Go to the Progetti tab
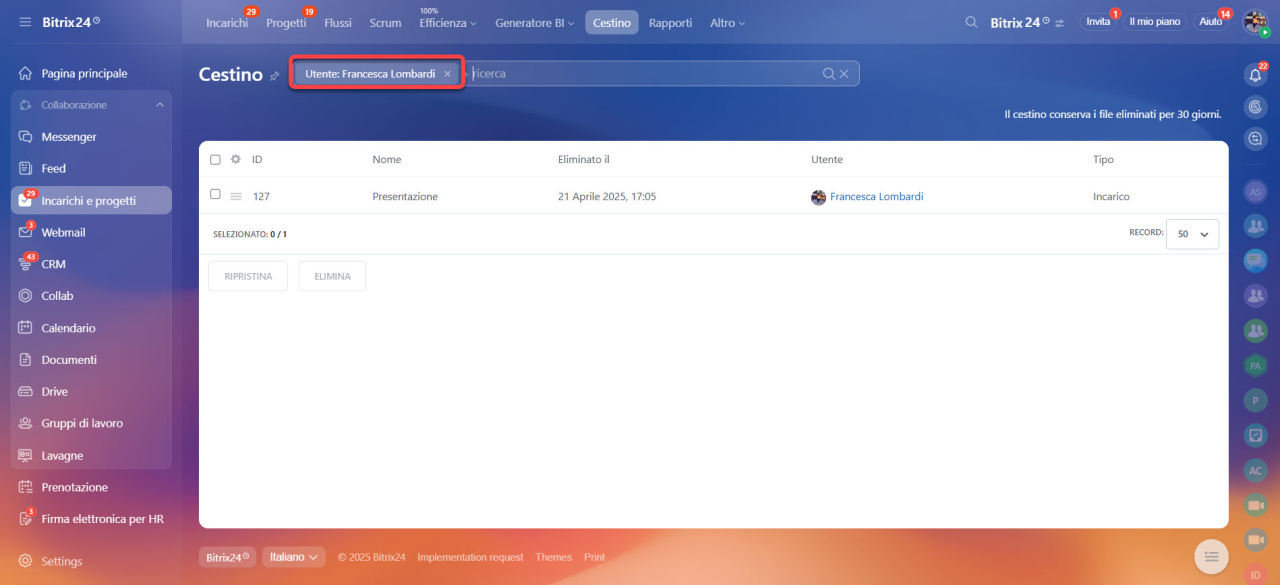Image resolution: width=1280 pixels, height=585 pixels. click(286, 23)
